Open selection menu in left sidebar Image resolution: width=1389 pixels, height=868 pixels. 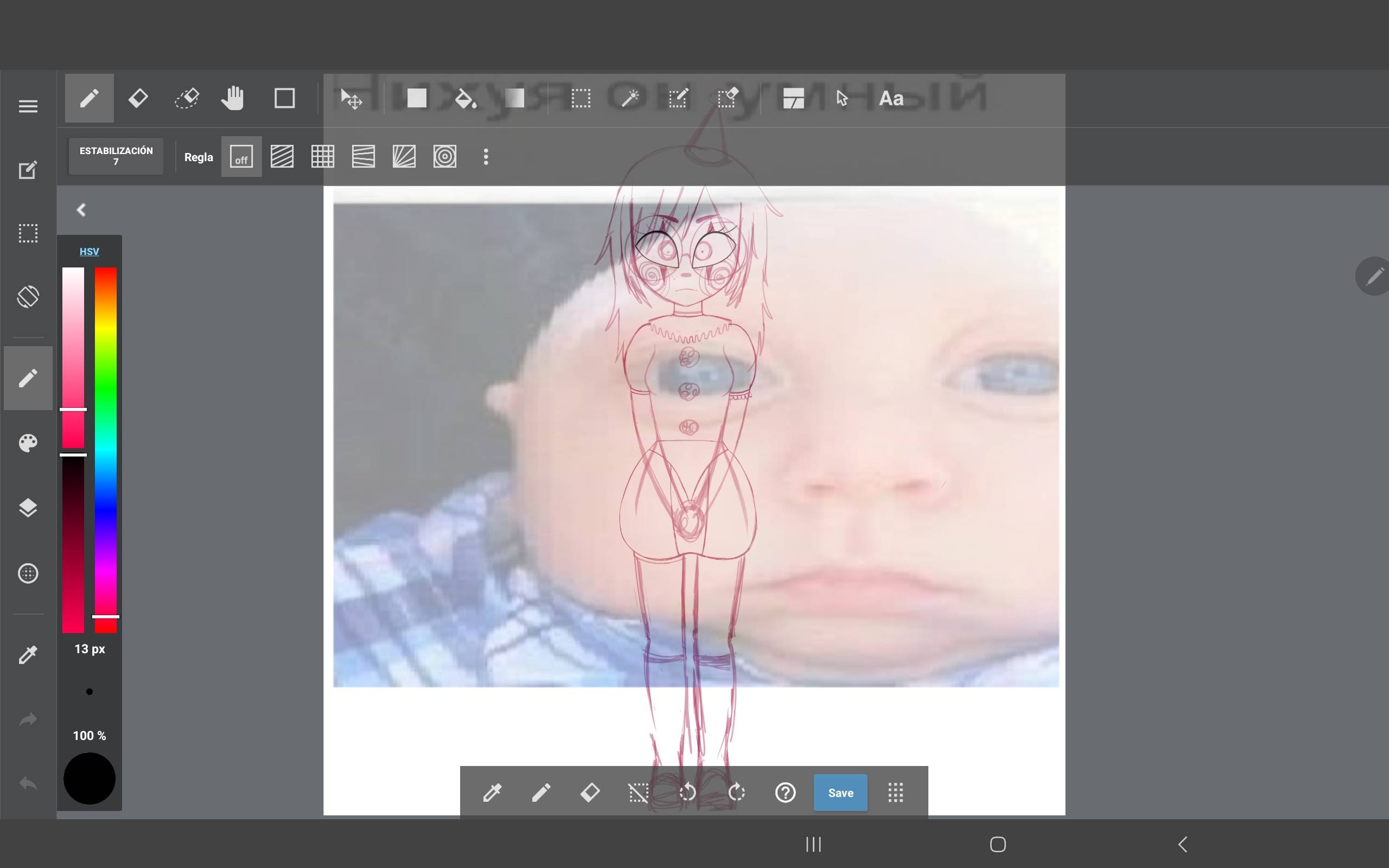pyautogui.click(x=28, y=233)
